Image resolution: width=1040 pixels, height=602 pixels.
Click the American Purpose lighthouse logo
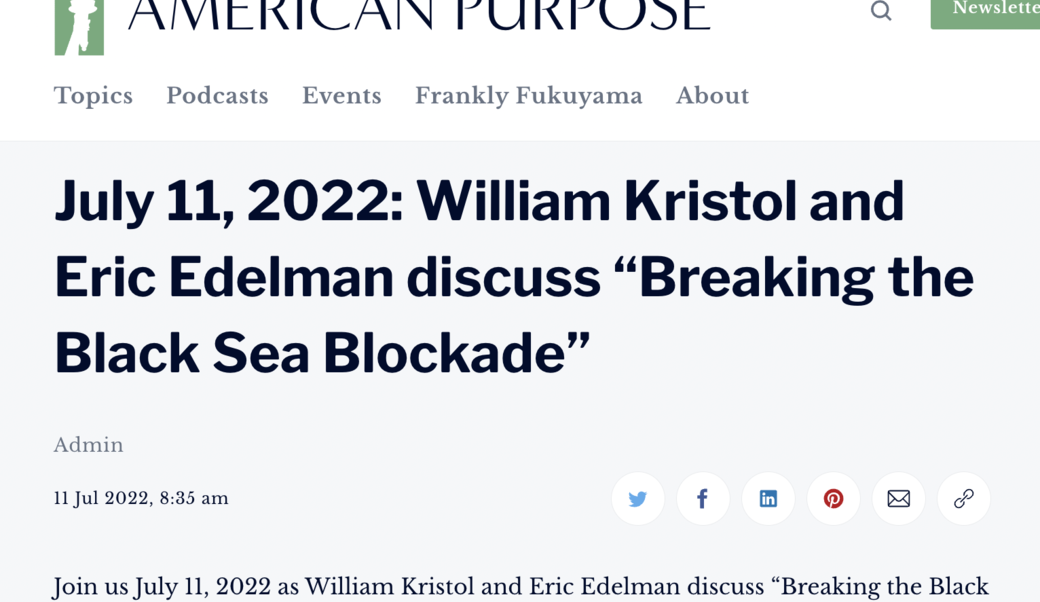point(78,24)
